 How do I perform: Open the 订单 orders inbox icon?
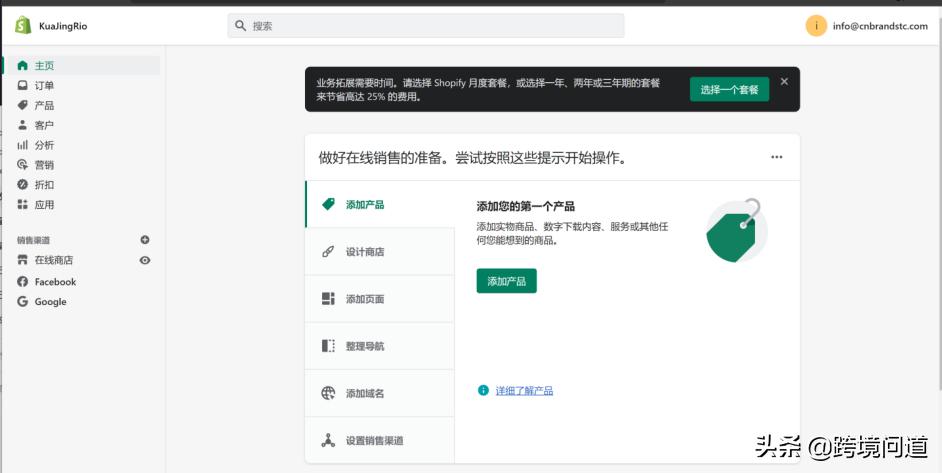[x=22, y=85]
